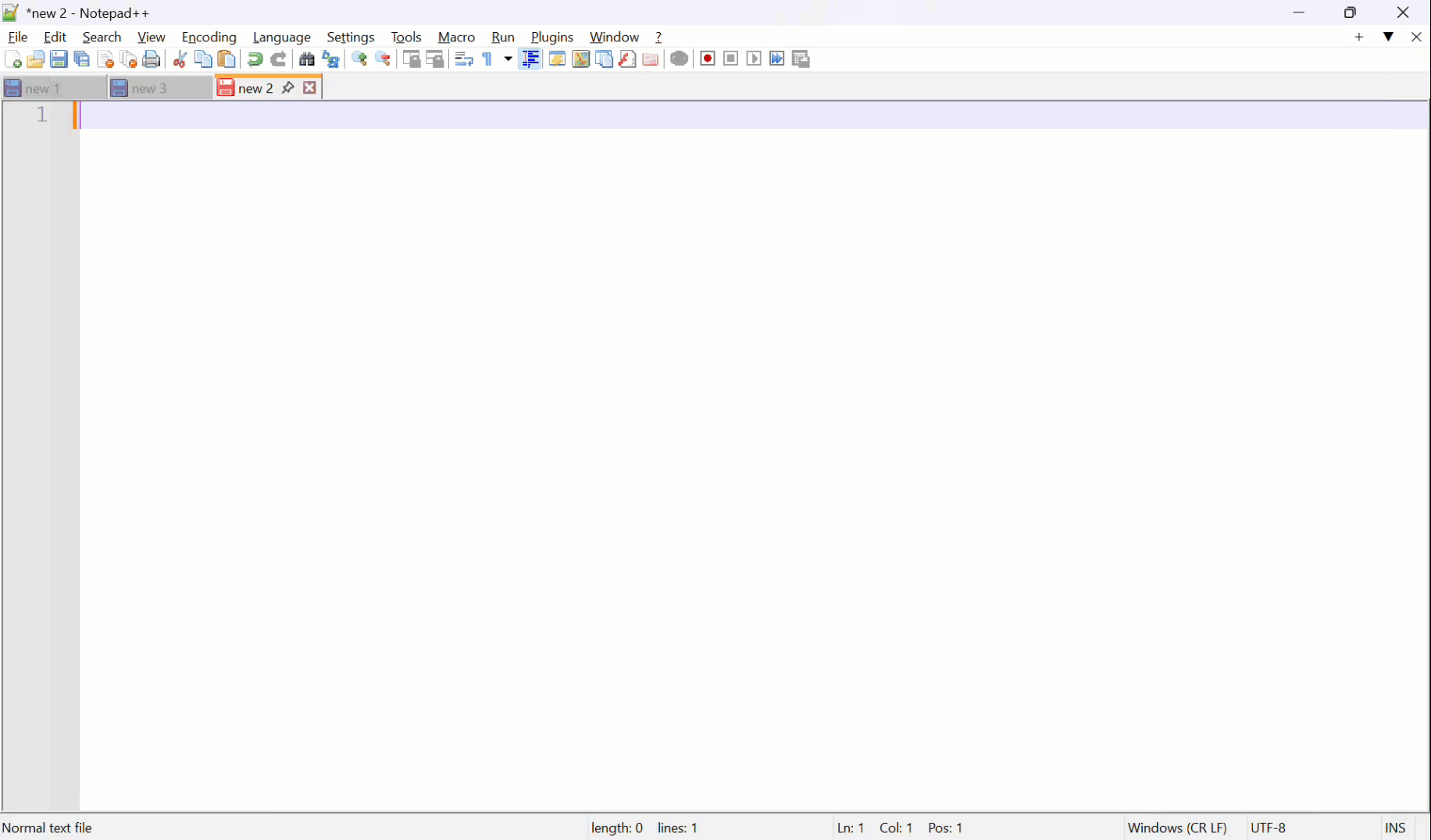Viewport: 1431px width, 840px height.
Task: Run macro multiple times
Action: pyautogui.click(x=777, y=59)
